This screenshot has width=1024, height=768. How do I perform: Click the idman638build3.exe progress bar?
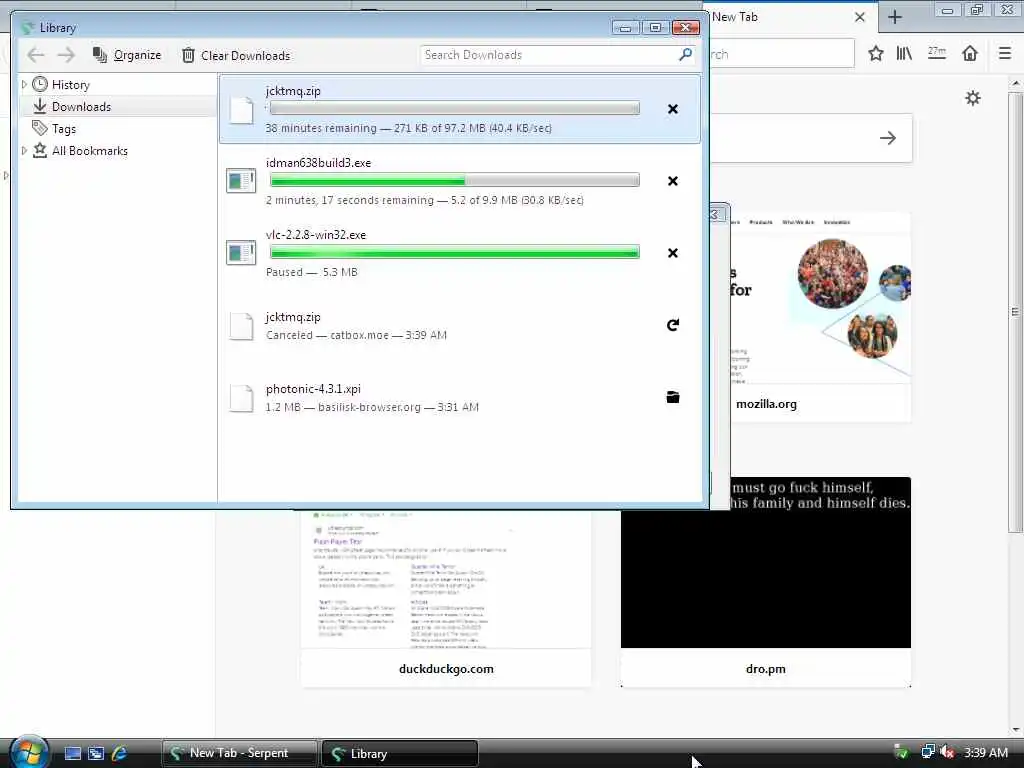[455, 180]
